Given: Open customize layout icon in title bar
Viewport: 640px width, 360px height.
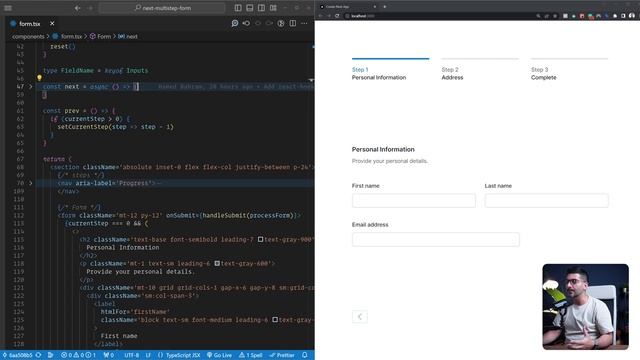Looking at the screenshot, I should point(273,8).
